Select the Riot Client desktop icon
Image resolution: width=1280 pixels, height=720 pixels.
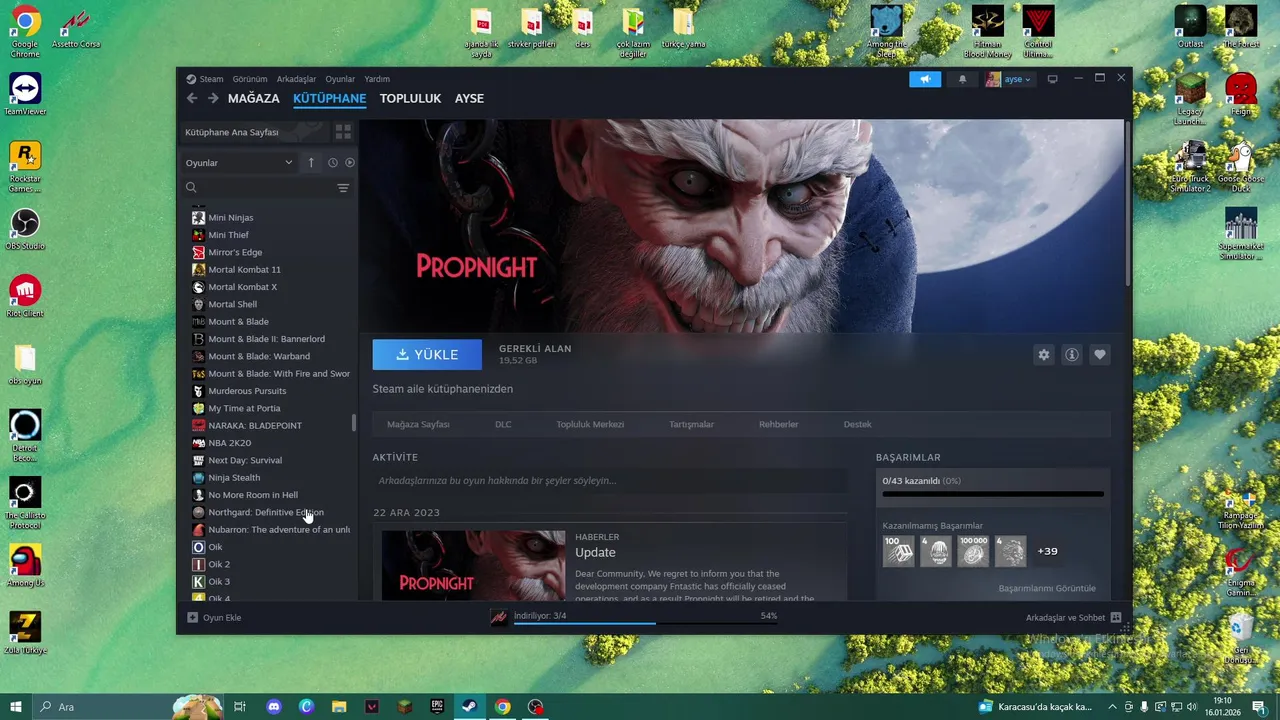[x=25, y=296]
